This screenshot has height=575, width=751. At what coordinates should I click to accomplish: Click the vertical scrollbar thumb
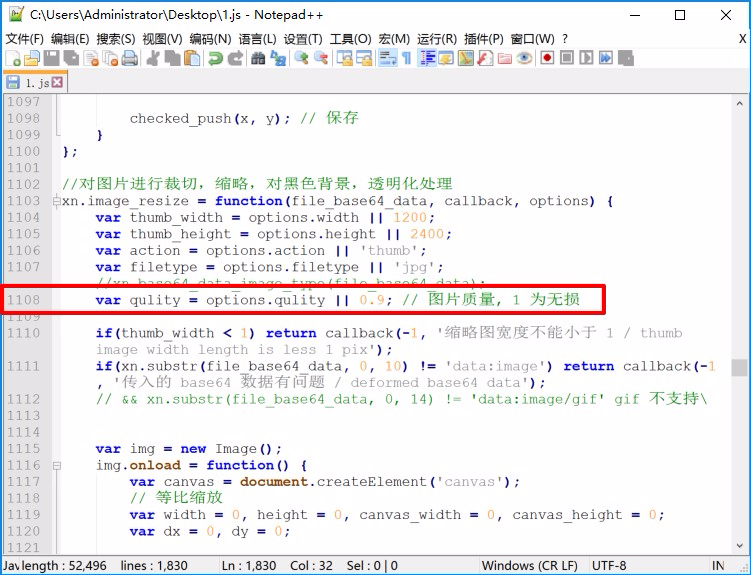point(739,368)
